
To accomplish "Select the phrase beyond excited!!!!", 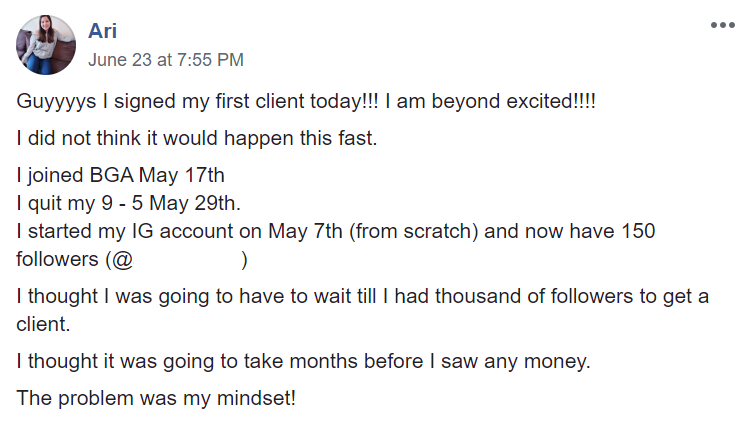I will point(513,102).
